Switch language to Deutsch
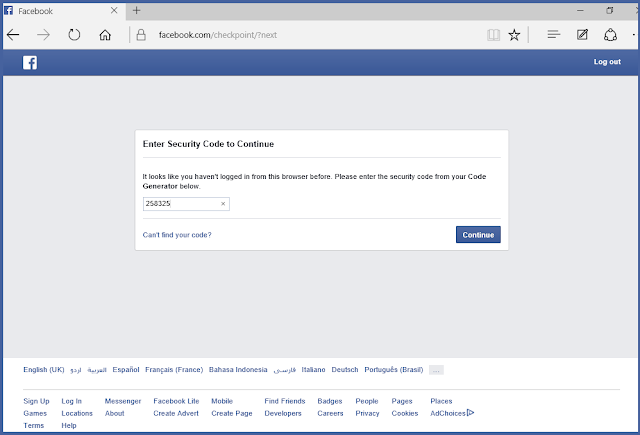640x435 pixels. (x=344, y=370)
